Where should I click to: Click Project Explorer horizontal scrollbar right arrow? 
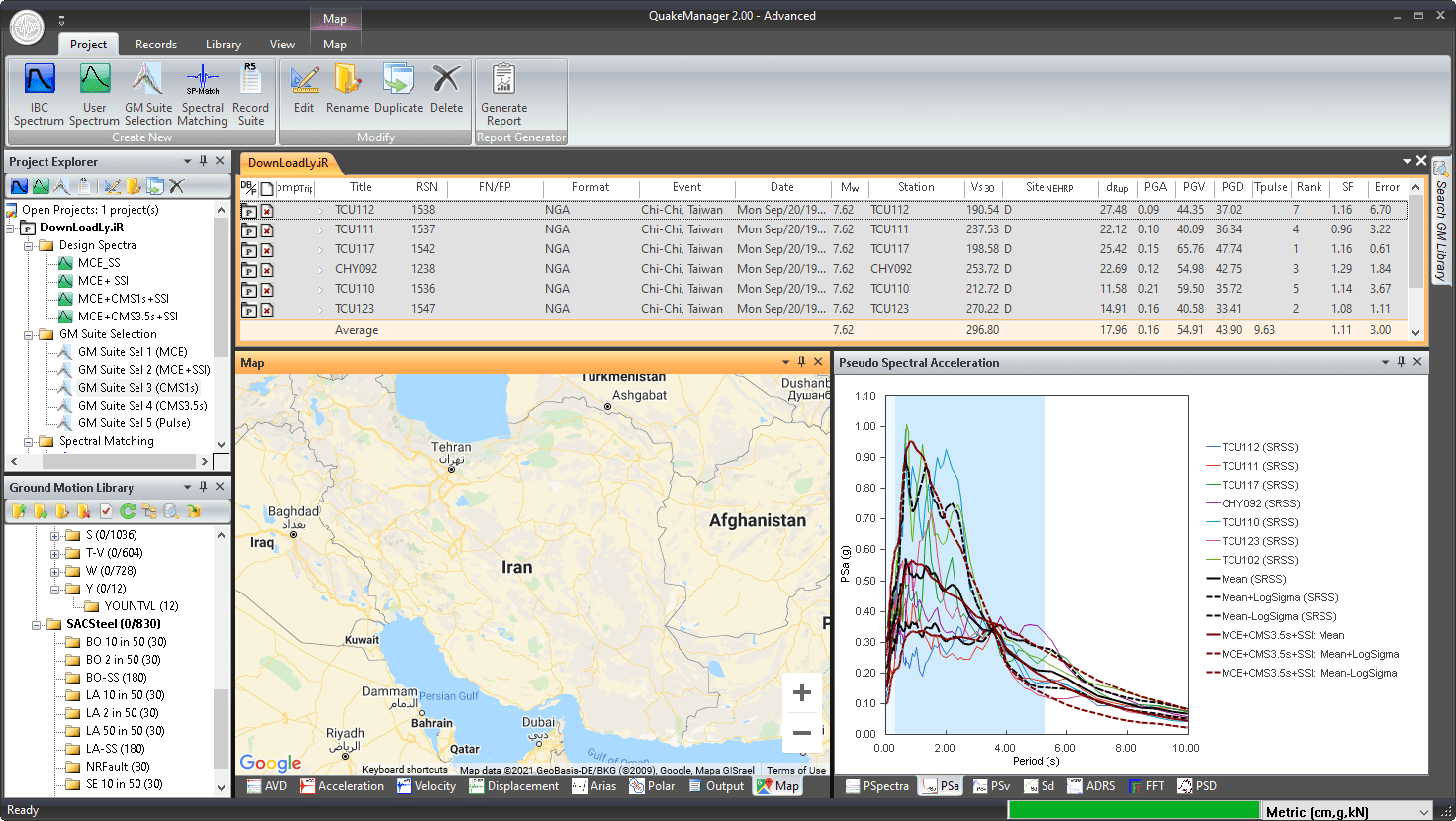[204, 461]
